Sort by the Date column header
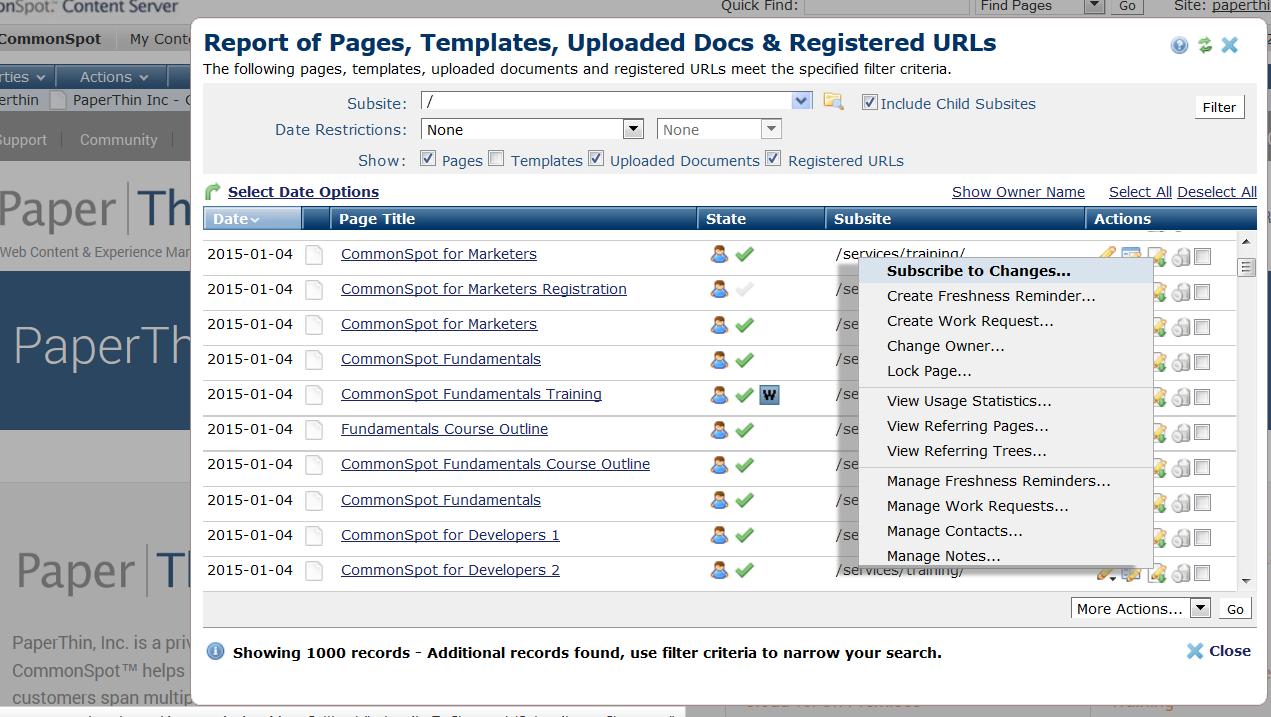The width and height of the screenshot is (1271, 717). coord(252,219)
